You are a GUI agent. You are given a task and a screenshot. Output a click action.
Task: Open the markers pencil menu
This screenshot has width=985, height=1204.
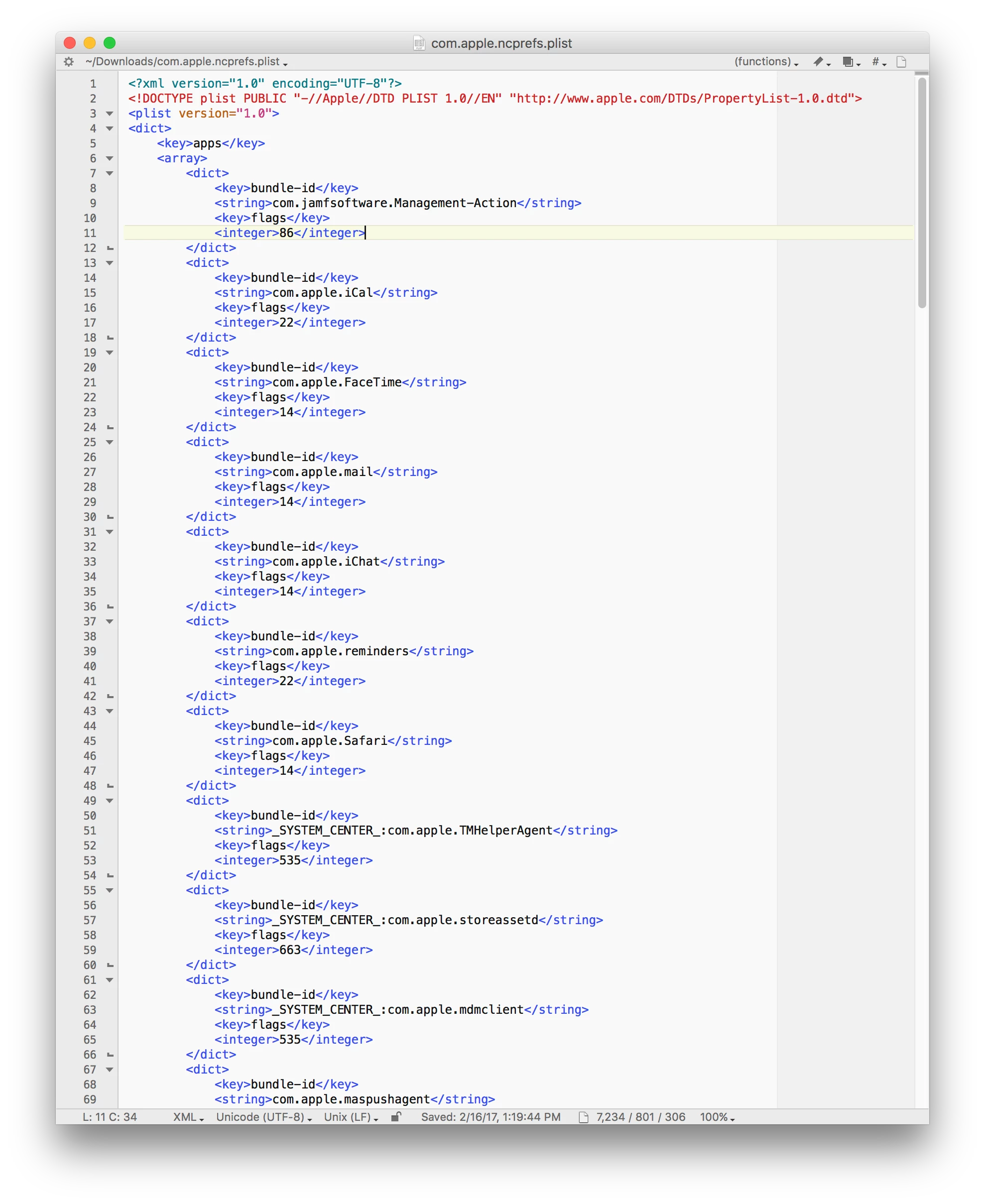point(821,62)
